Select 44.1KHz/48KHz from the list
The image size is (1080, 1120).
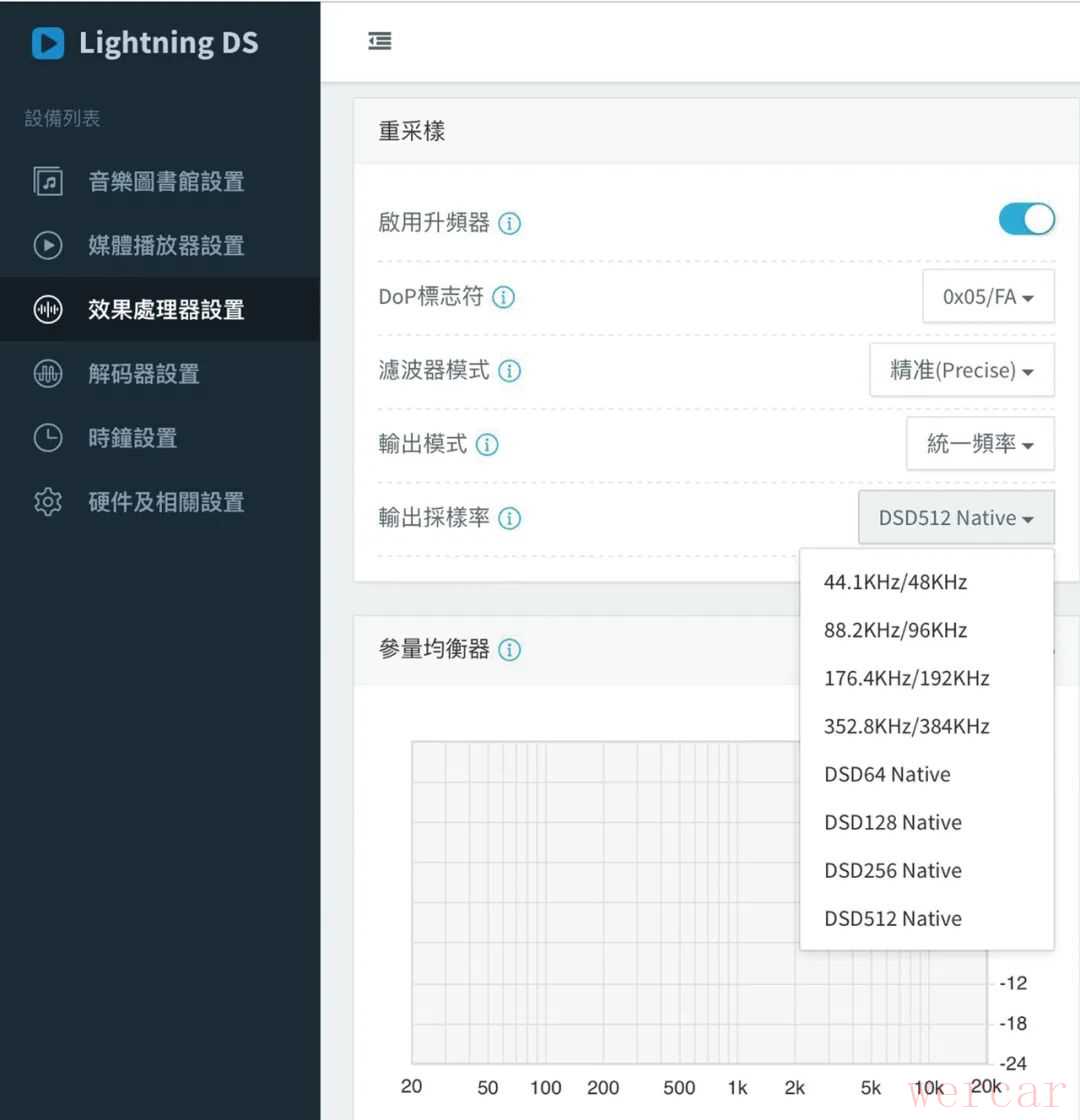[895, 582]
